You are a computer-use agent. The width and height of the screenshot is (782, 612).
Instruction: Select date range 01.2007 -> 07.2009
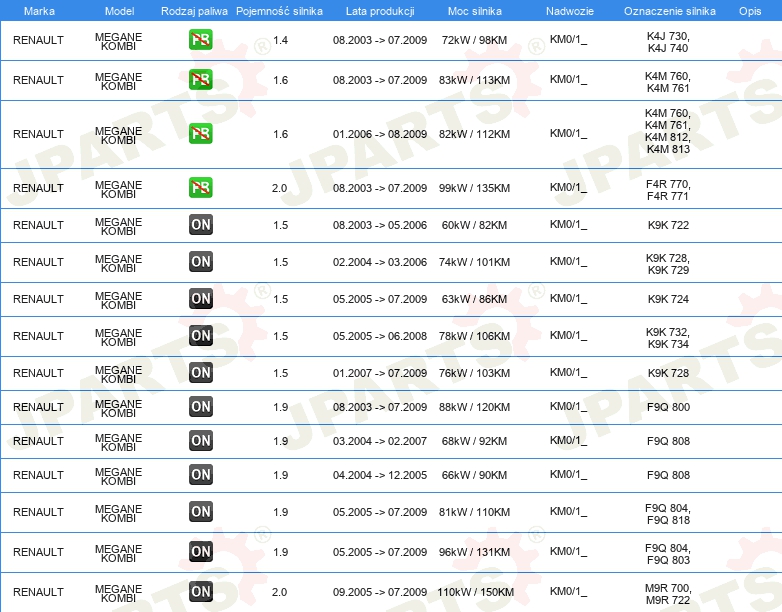tap(380, 373)
